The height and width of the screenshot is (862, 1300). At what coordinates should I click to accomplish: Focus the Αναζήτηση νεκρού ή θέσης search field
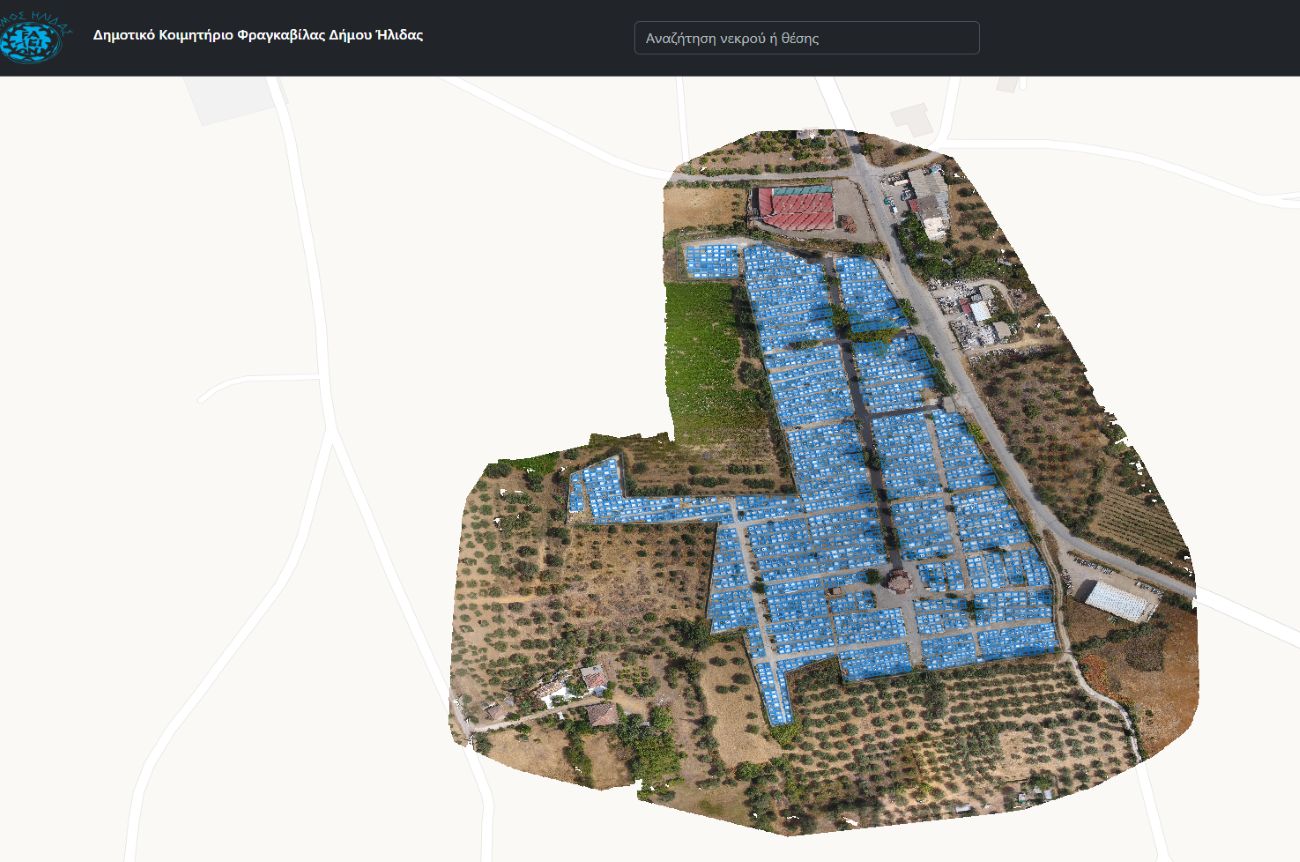click(806, 38)
